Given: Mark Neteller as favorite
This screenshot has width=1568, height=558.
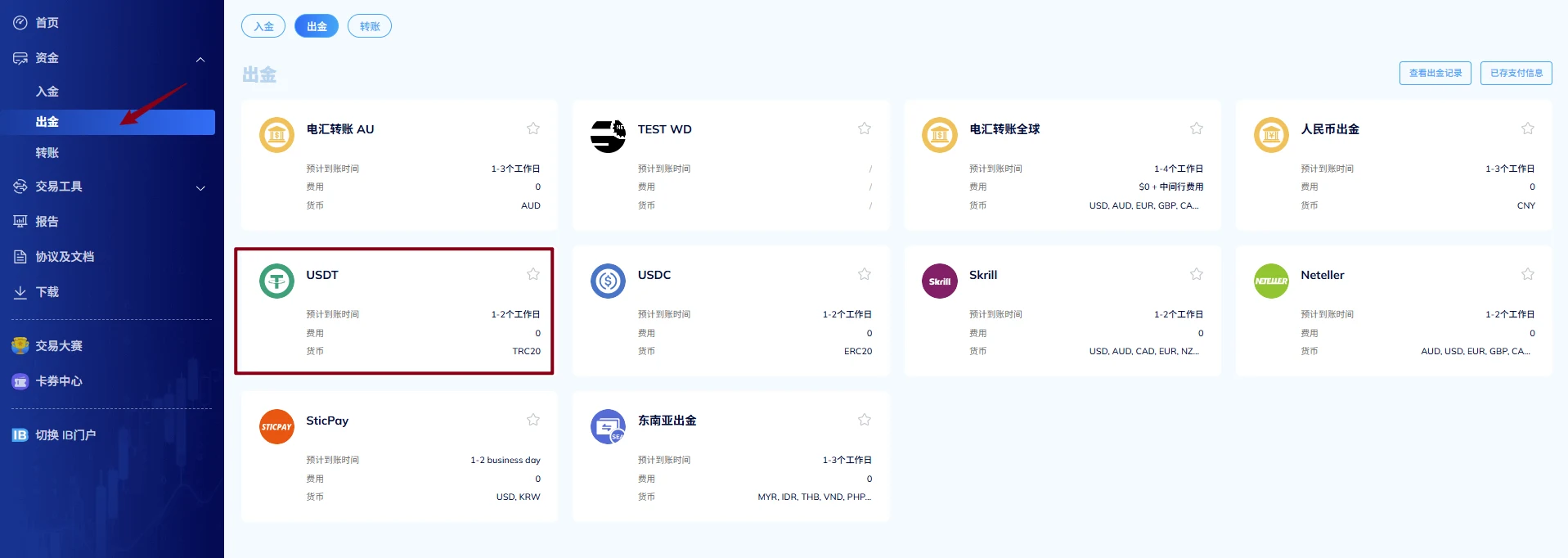Looking at the screenshot, I should (x=1528, y=274).
